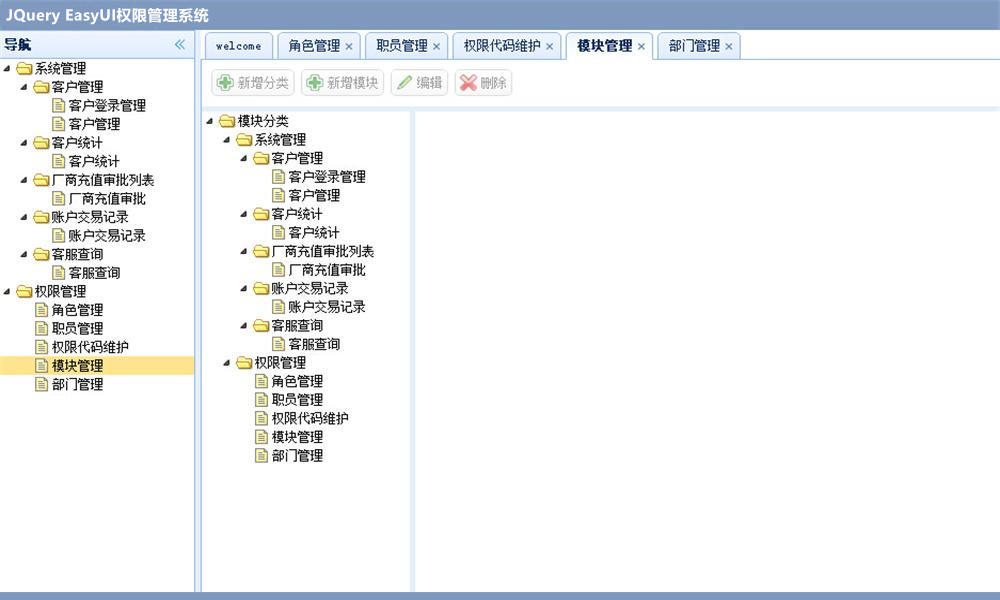The image size is (1000, 600).
Task: Close the 部门管理 tab
Action: tap(728, 47)
